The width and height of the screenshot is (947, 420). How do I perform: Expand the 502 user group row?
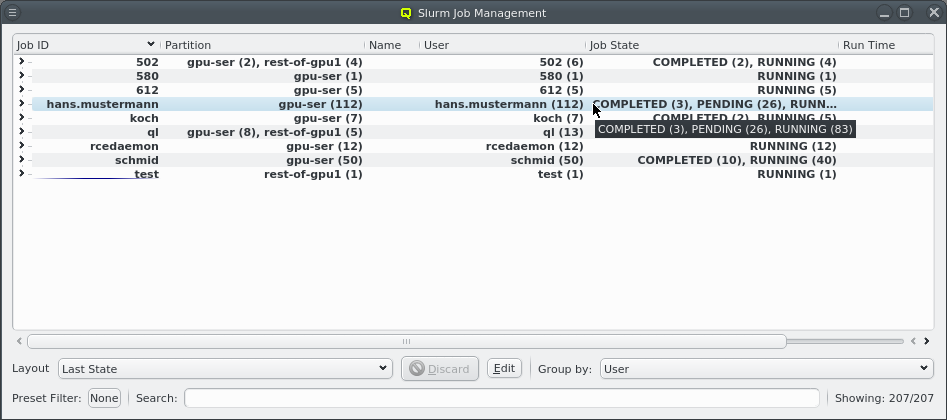tap(22, 62)
